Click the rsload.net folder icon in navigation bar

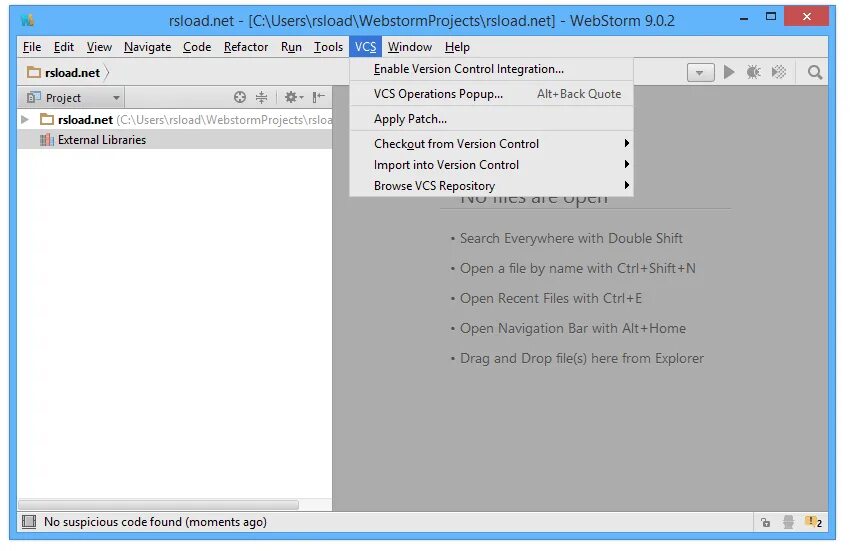coord(34,72)
